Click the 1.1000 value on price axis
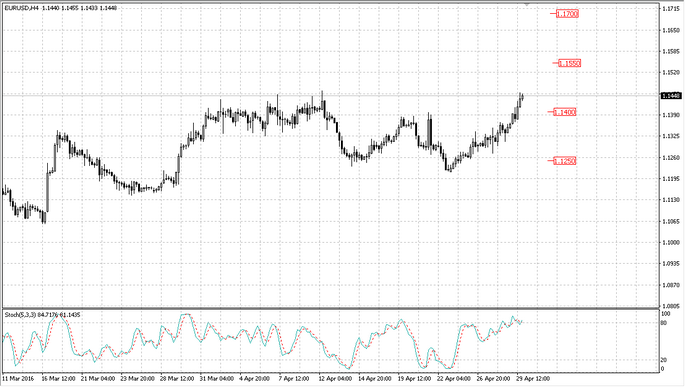This screenshot has width=685, height=387. pyautogui.click(x=671, y=242)
